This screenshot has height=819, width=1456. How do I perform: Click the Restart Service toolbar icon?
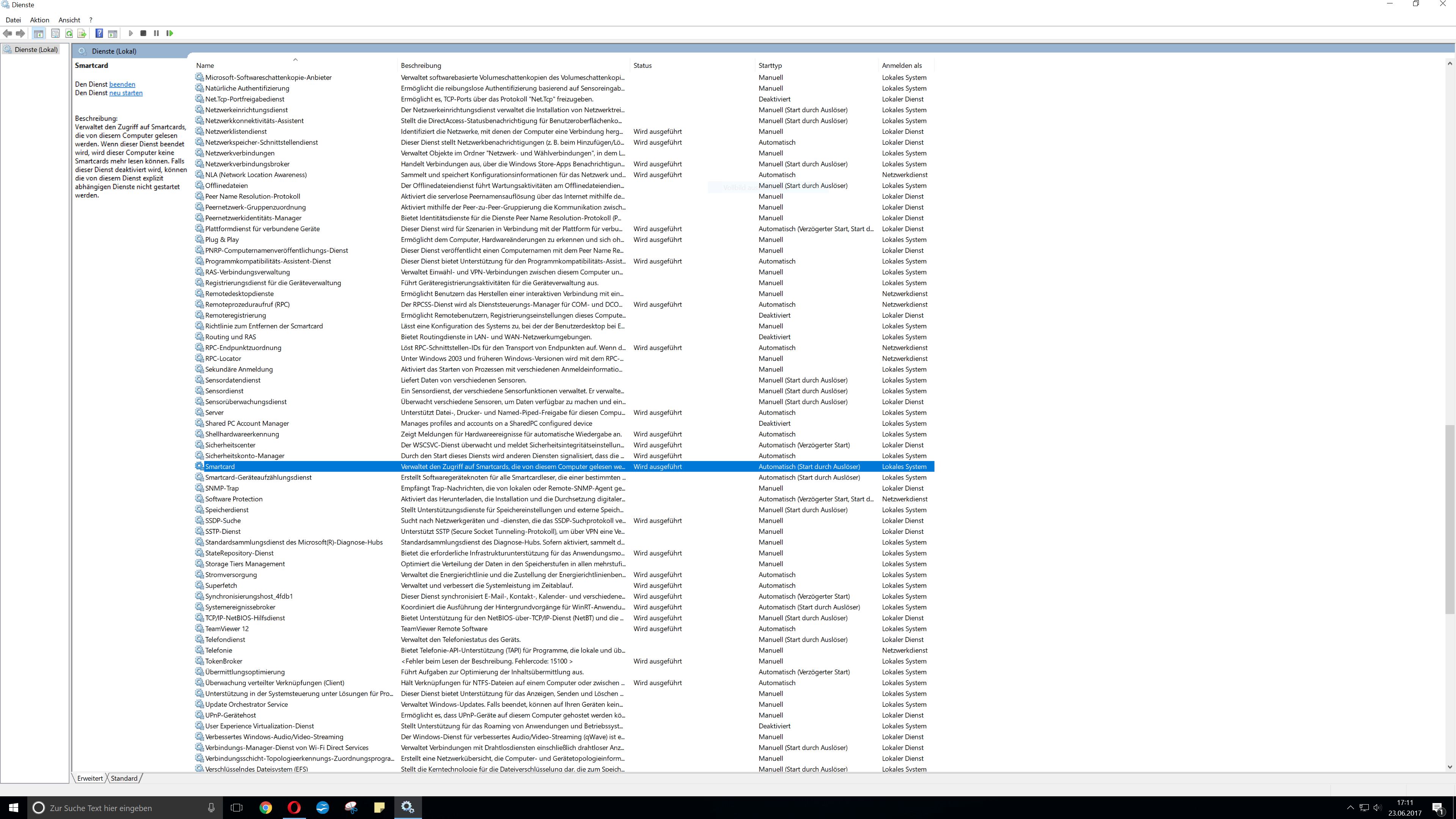tap(169, 33)
